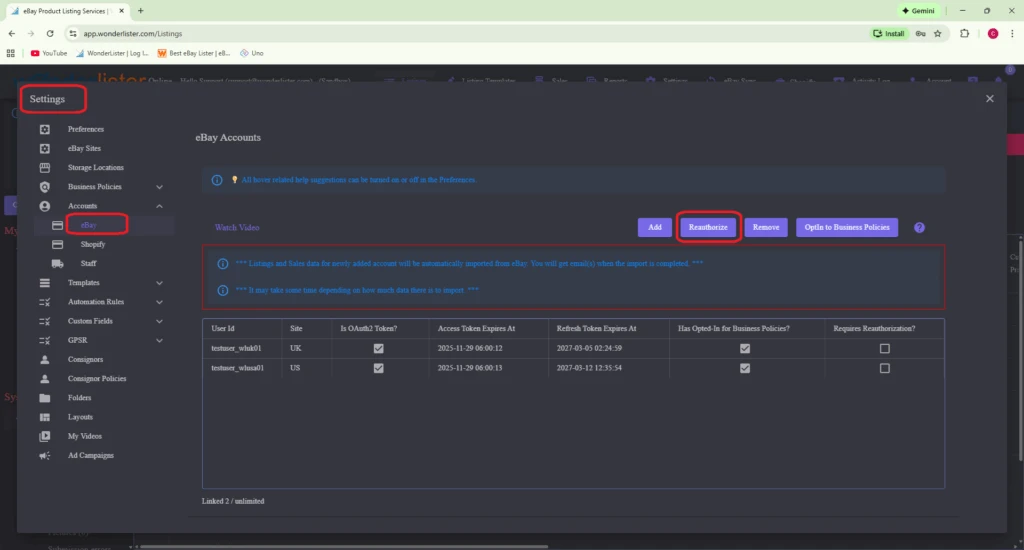Open the Best eBay Lister bookmark

194,53
